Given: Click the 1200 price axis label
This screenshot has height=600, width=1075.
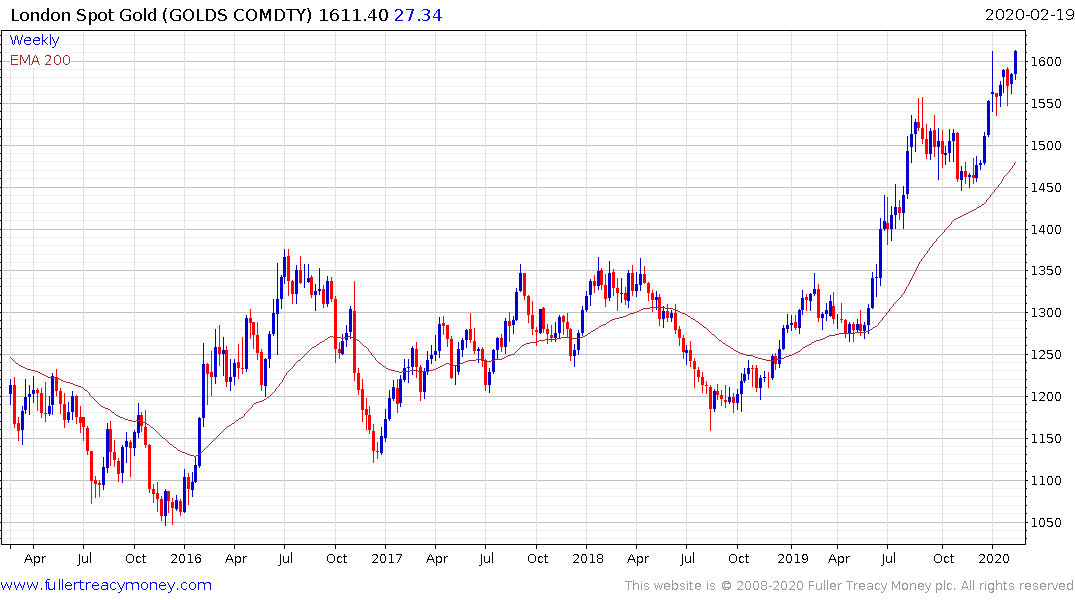Looking at the screenshot, I should point(1046,396).
